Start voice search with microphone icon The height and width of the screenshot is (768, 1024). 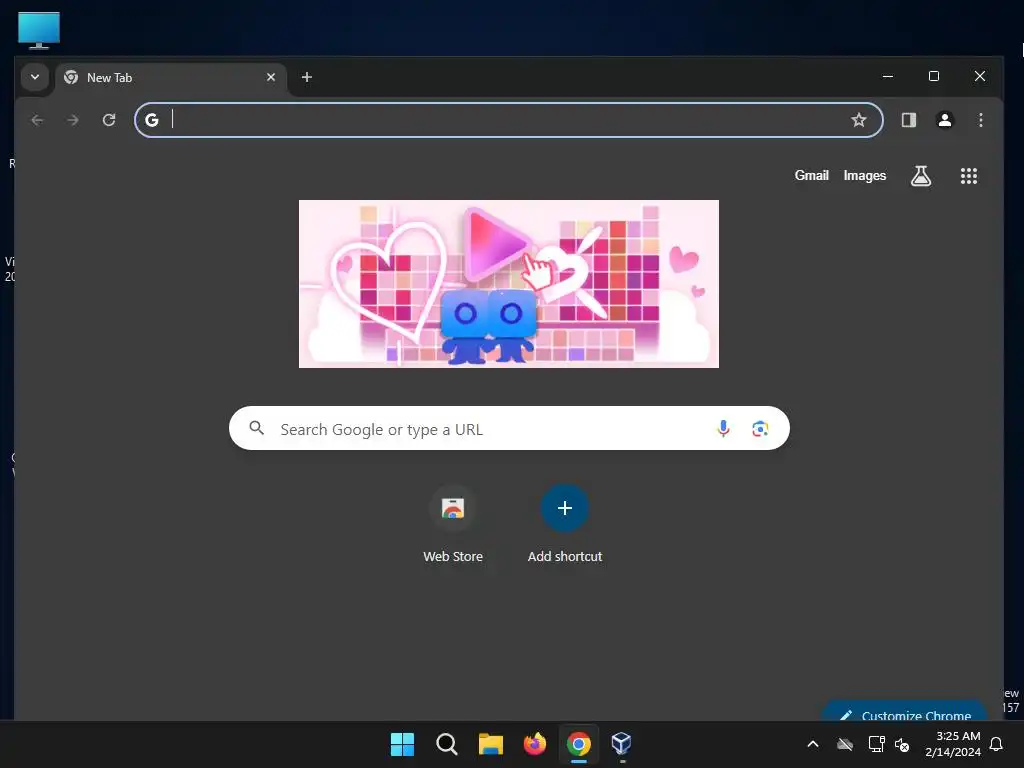pos(724,428)
